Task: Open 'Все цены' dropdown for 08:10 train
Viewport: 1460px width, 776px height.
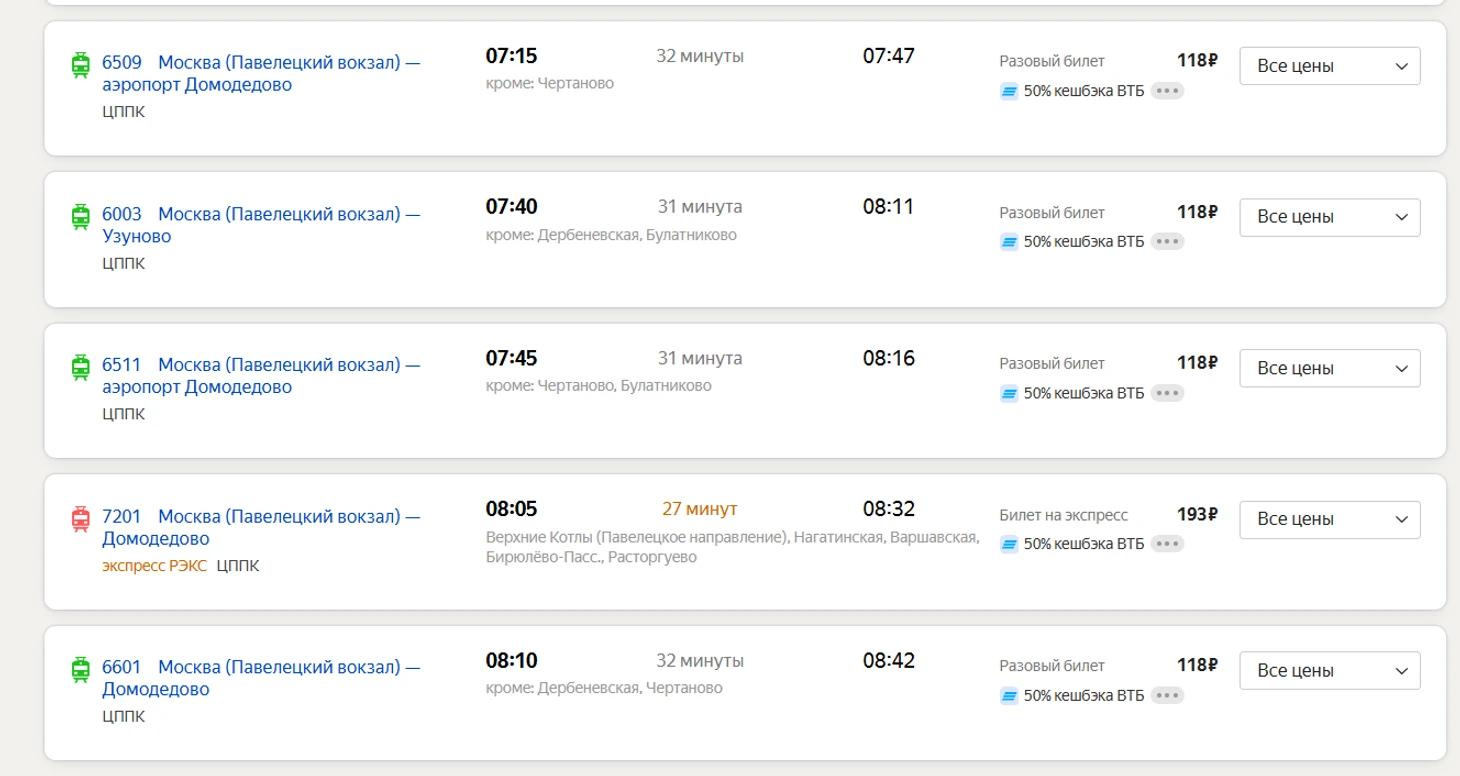Action: tap(1329, 671)
